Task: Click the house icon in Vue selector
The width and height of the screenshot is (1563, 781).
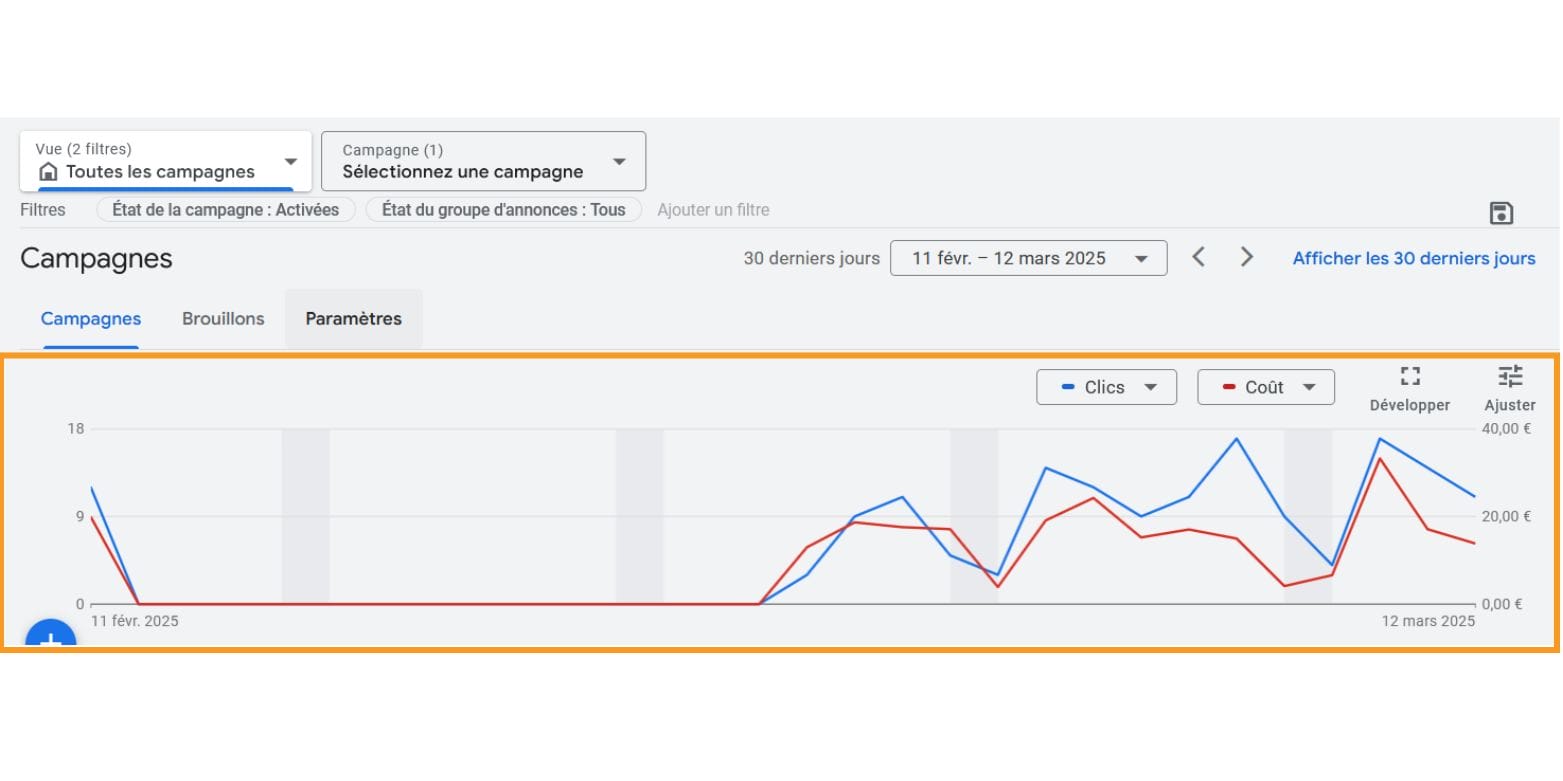Action: click(48, 172)
